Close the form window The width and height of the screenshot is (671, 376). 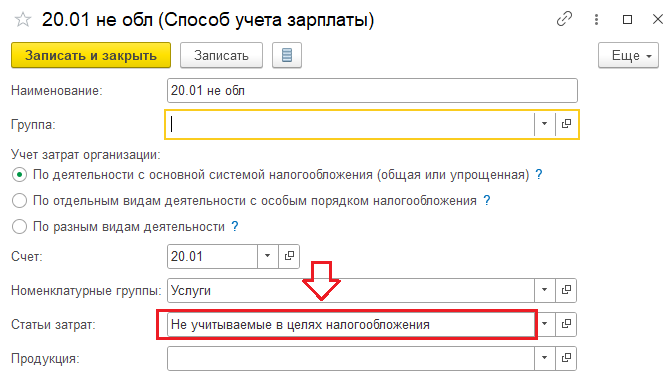pyautogui.click(x=658, y=19)
